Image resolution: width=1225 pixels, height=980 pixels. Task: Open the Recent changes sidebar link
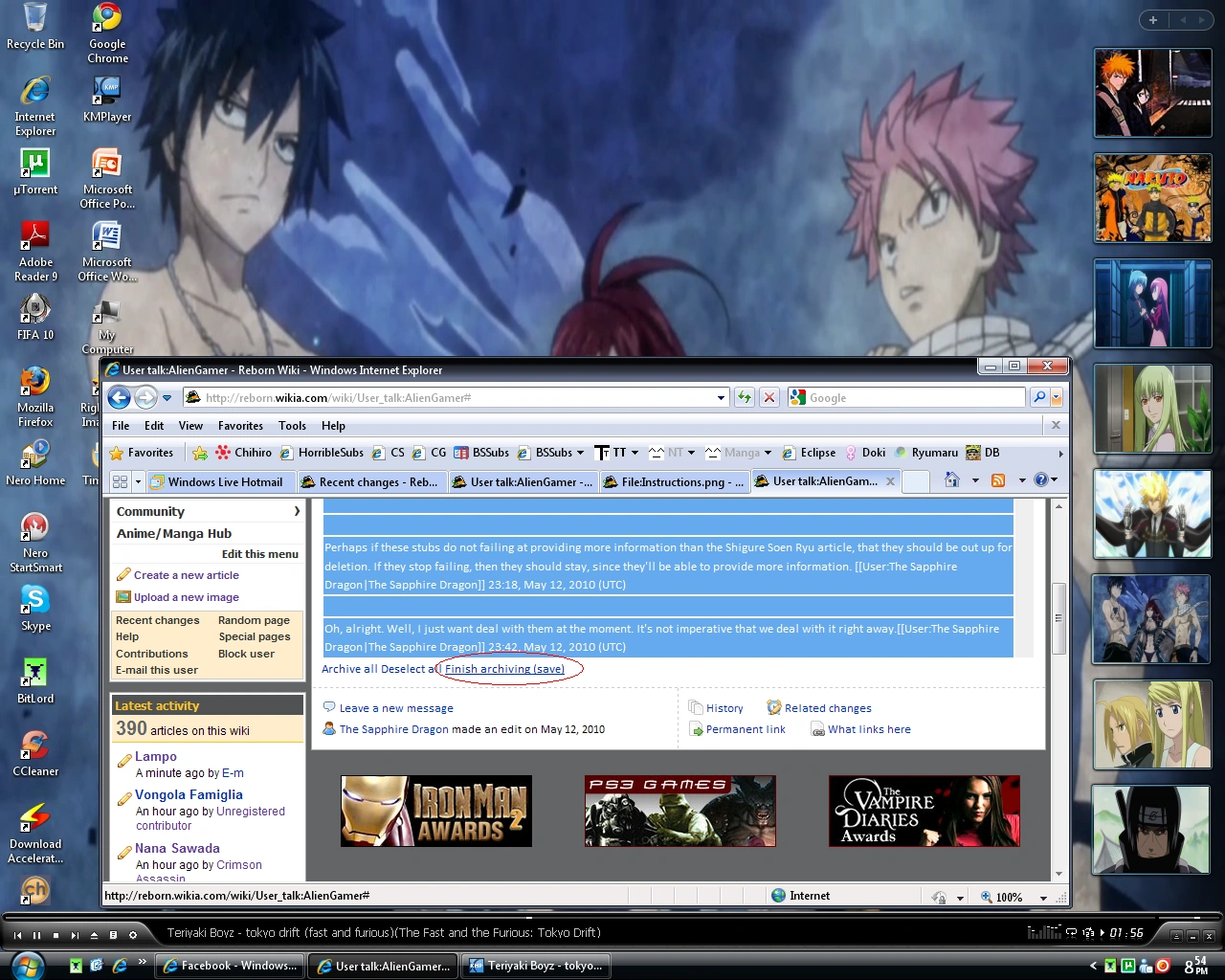point(158,620)
